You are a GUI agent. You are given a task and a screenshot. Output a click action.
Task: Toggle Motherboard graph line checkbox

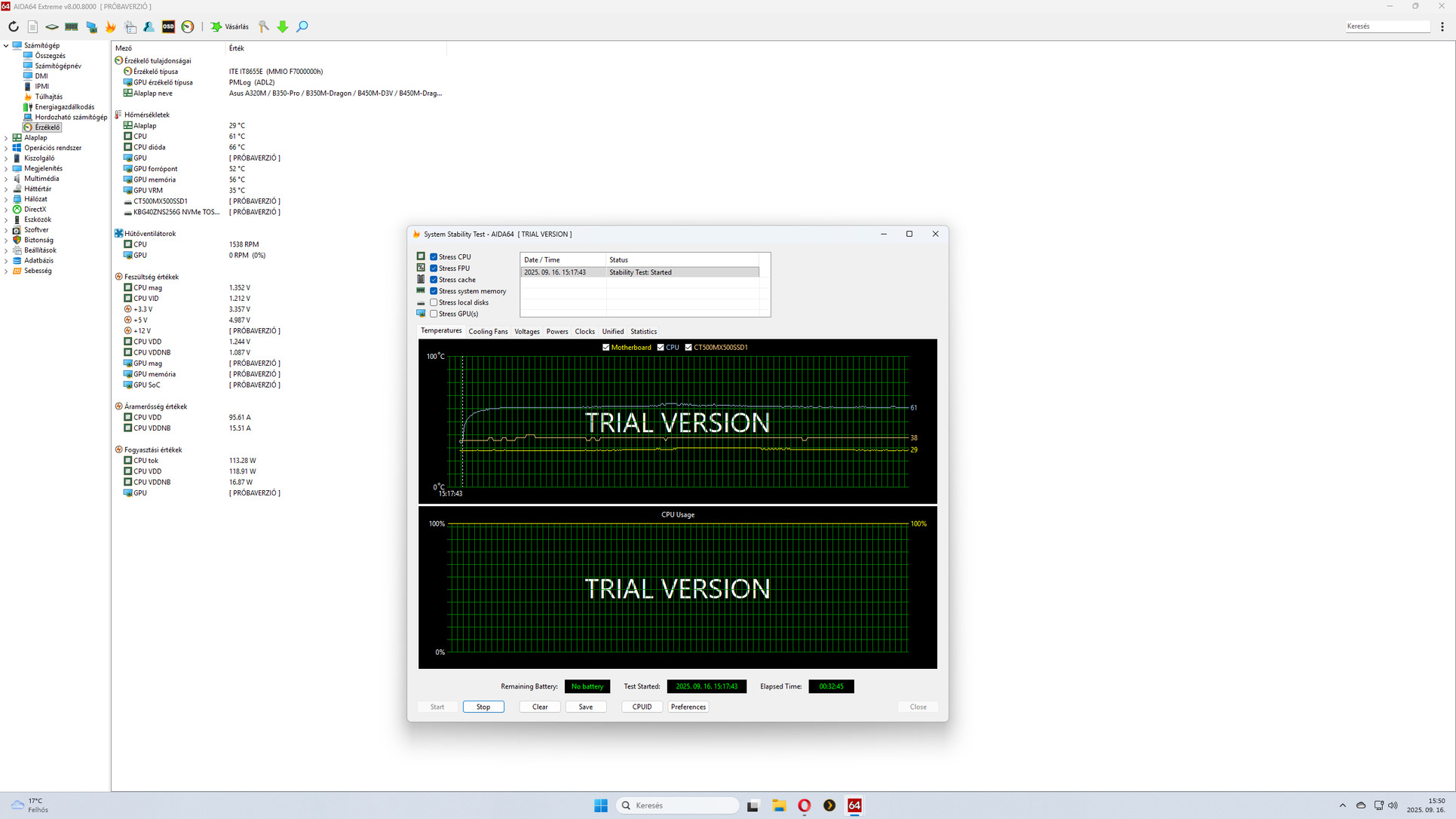(605, 348)
